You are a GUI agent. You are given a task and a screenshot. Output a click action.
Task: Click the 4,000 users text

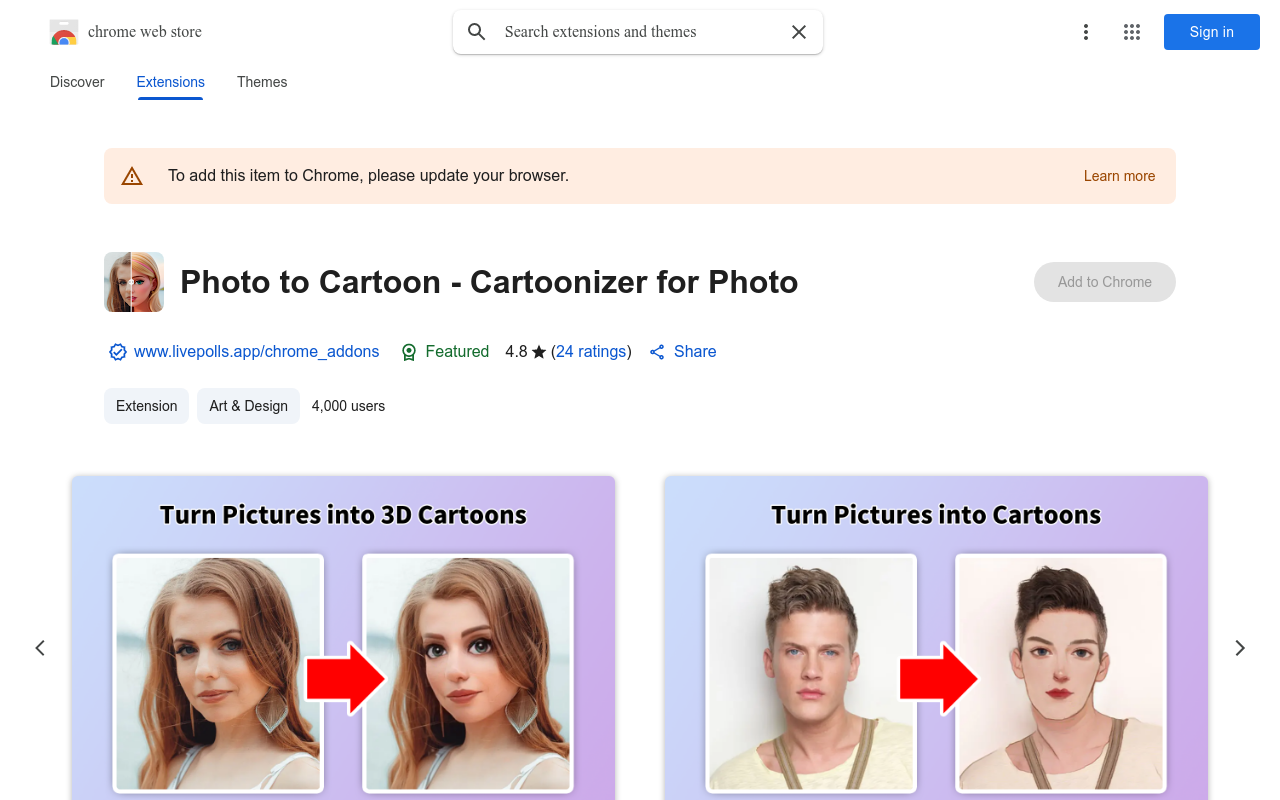pos(348,406)
